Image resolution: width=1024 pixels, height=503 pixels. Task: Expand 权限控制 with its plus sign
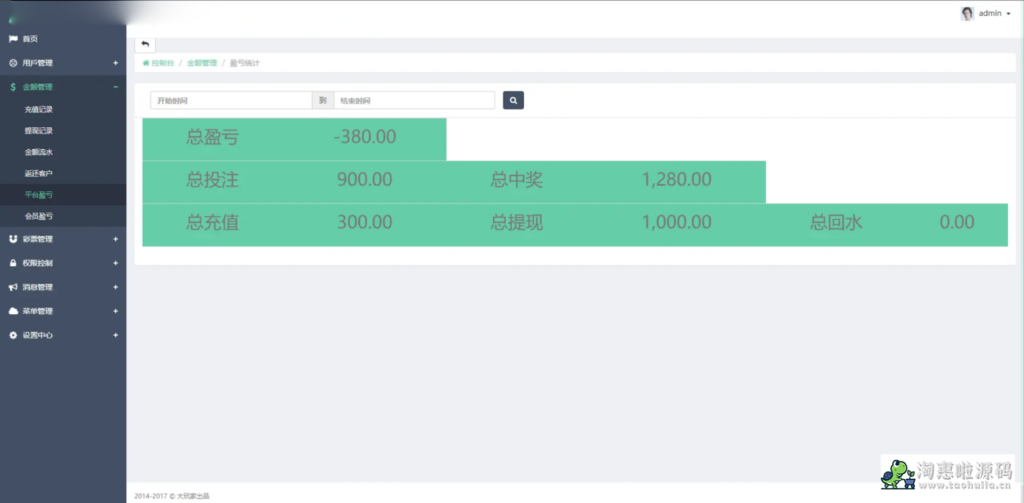point(116,263)
